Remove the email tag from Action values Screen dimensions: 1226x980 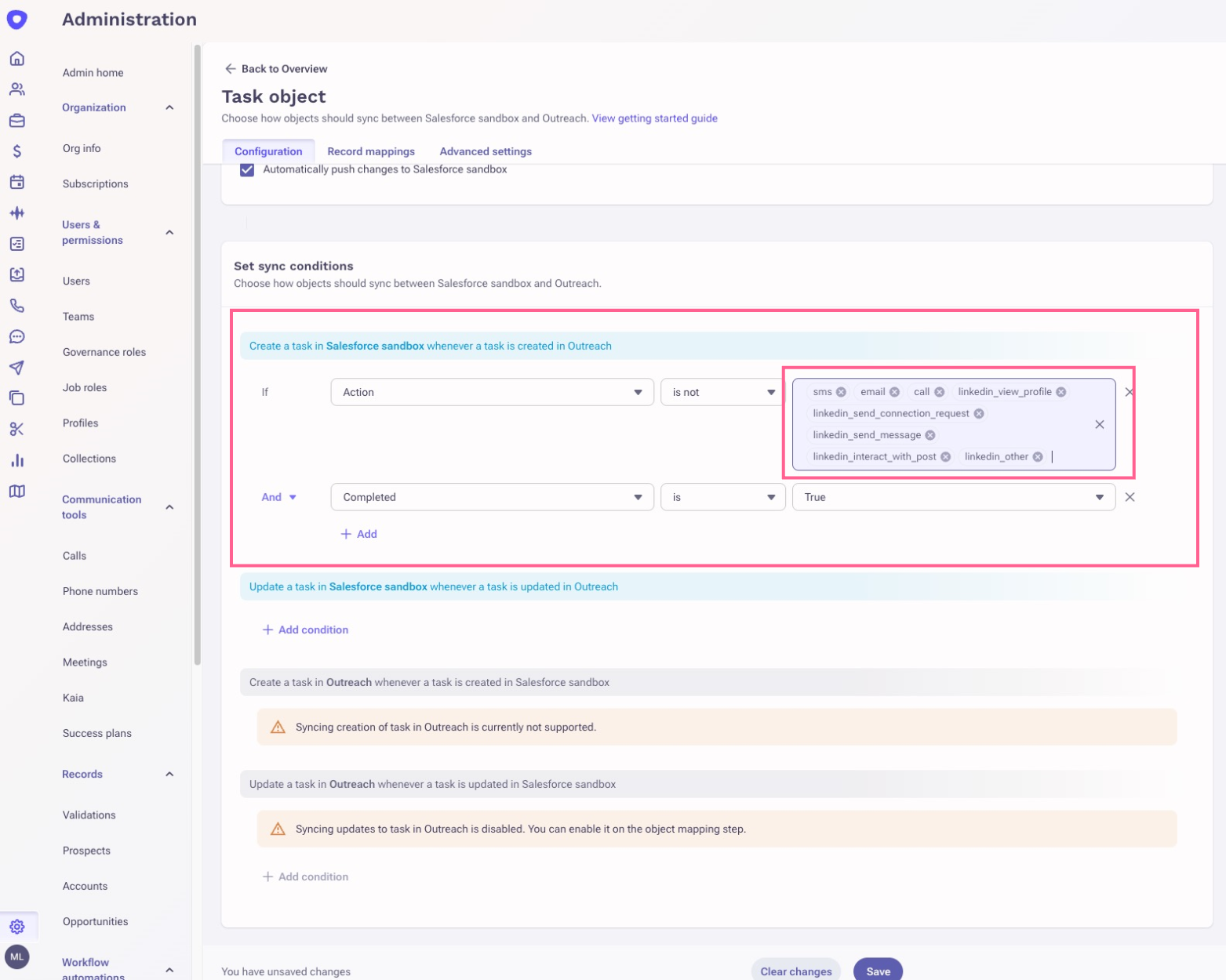pyautogui.click(x=894, y=392)
